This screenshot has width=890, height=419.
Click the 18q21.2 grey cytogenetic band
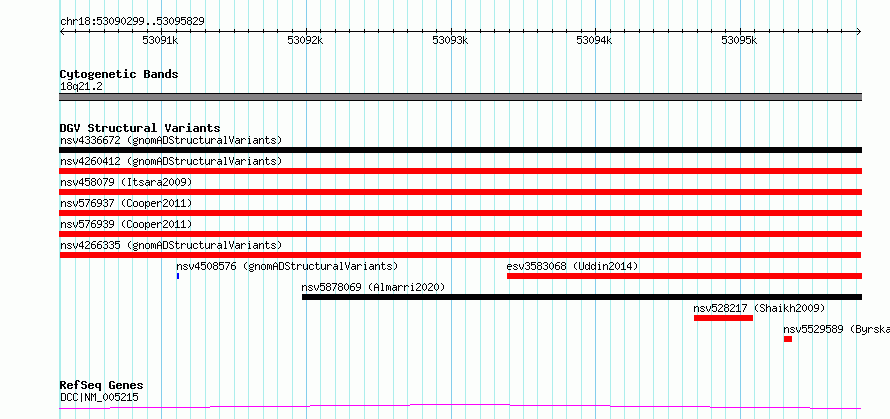pos(460,97)
